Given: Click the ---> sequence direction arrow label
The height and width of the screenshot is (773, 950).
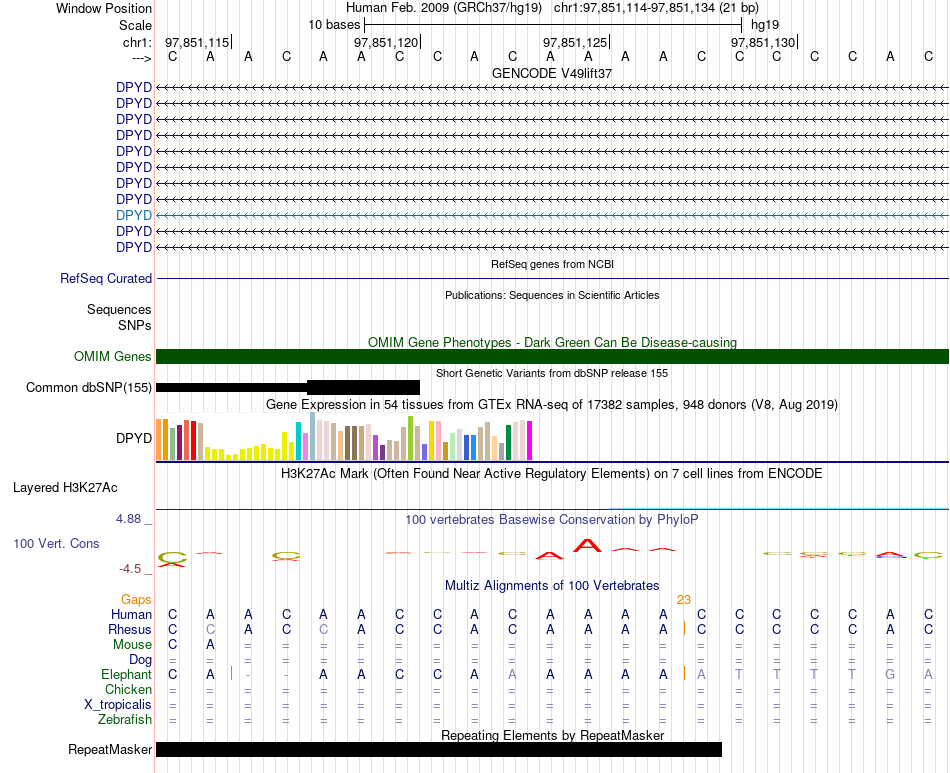Looking at the screenshot, I should [142, 58].
